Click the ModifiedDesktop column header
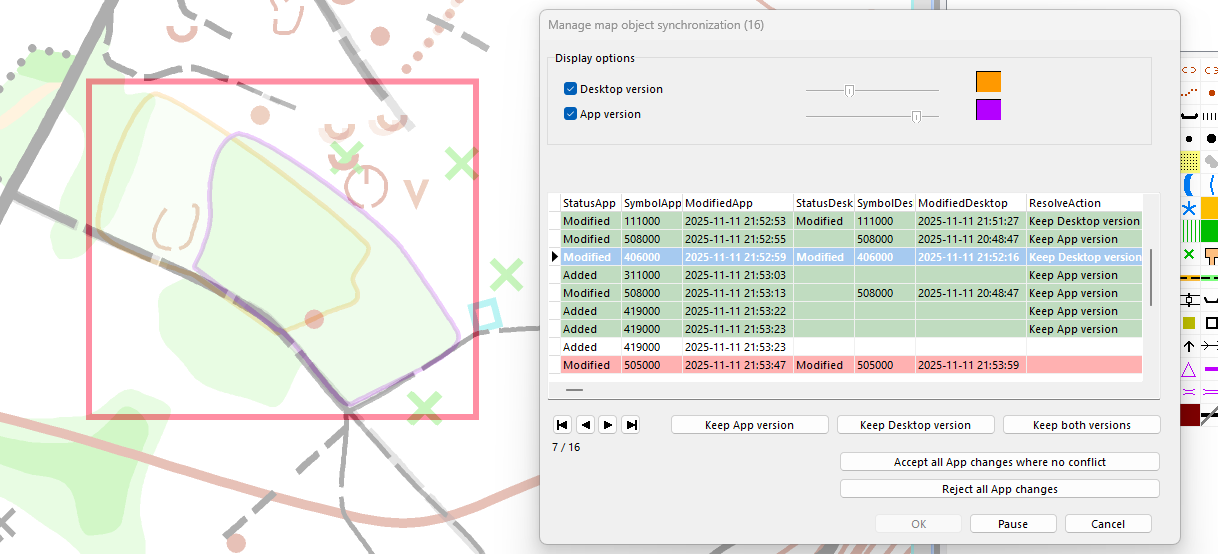Viewport: 1218px width, 554px height. (970, 203)
